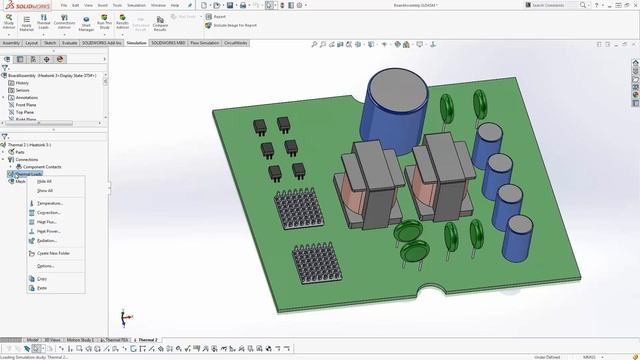
Task: Open the Results Advisor dropdown arrow
Action: pyautogui.click(x=122, y=35)
